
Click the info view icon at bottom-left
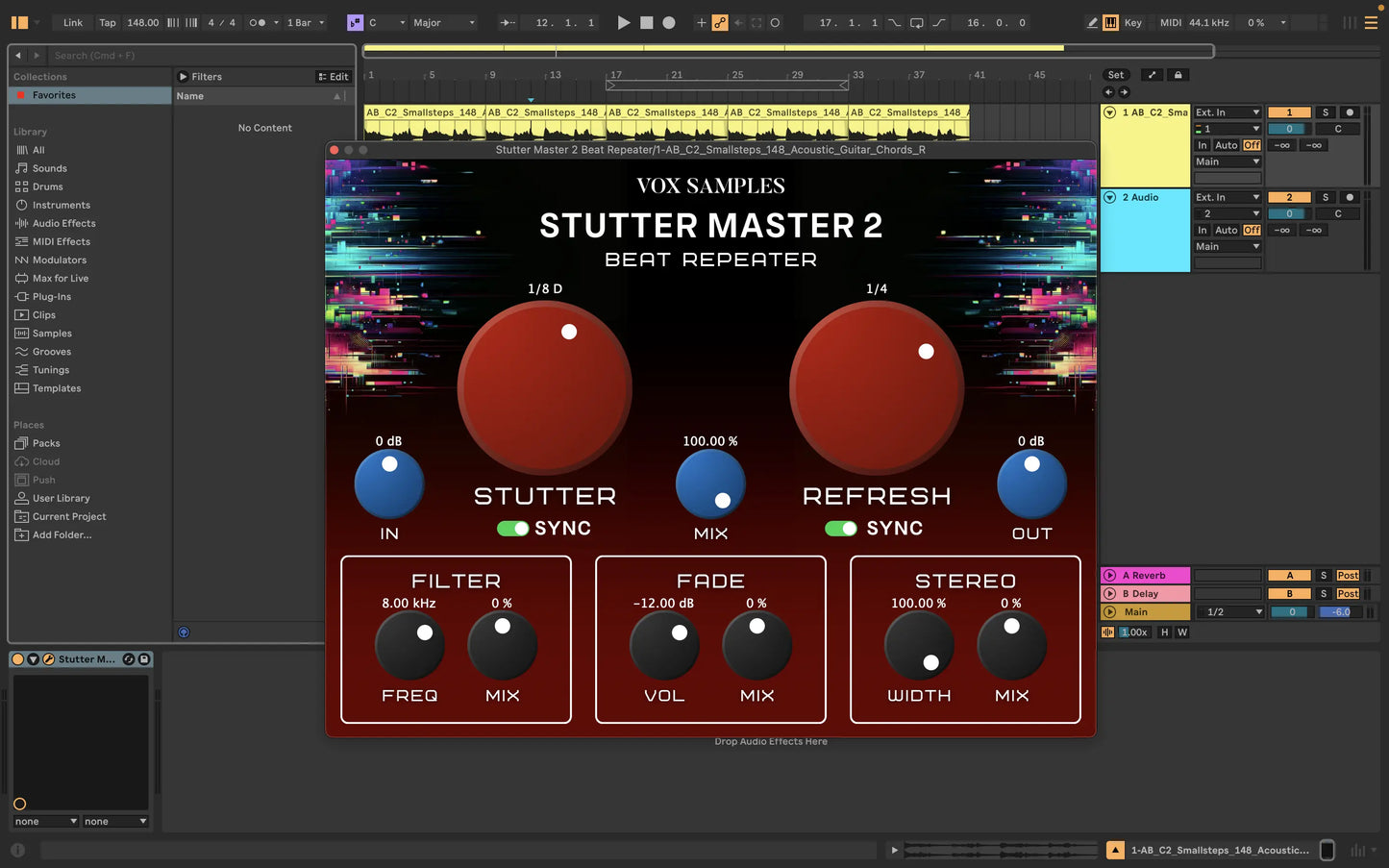[17, 850]
